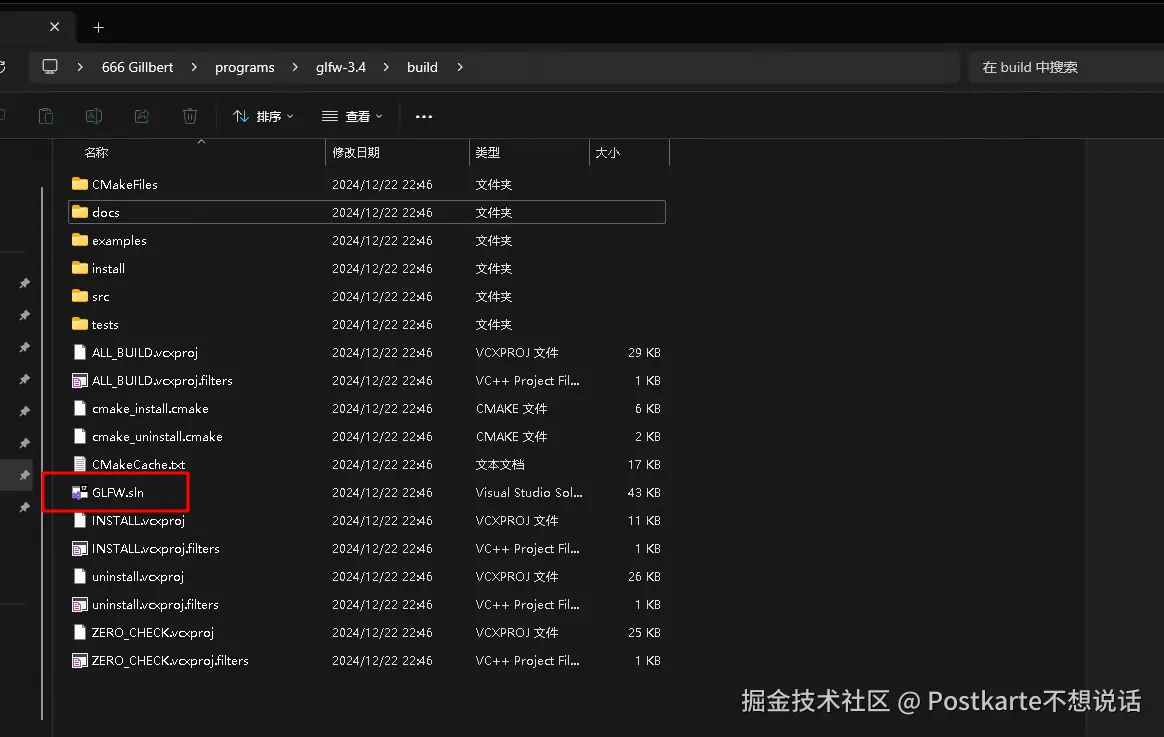Select the install folder icon
The height and width of the screenshot is (737, 1164).
[x=79, y=268]
